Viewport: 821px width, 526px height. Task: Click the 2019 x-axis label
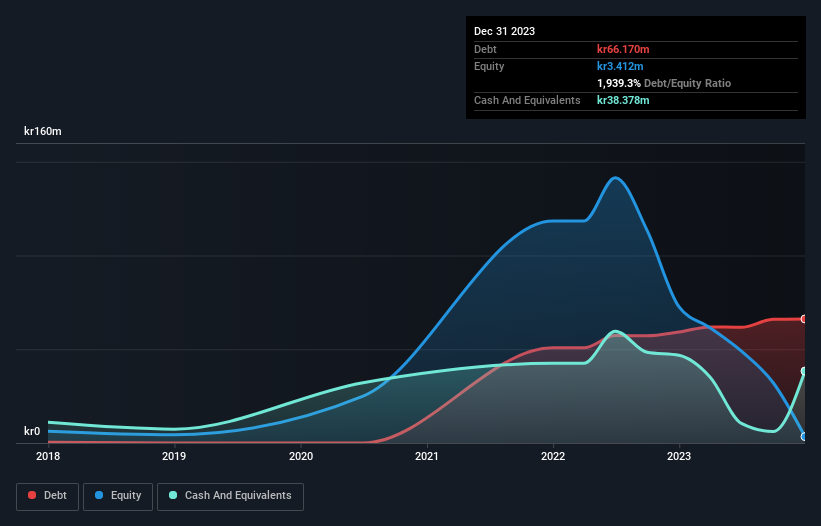(x=174, y=456)
